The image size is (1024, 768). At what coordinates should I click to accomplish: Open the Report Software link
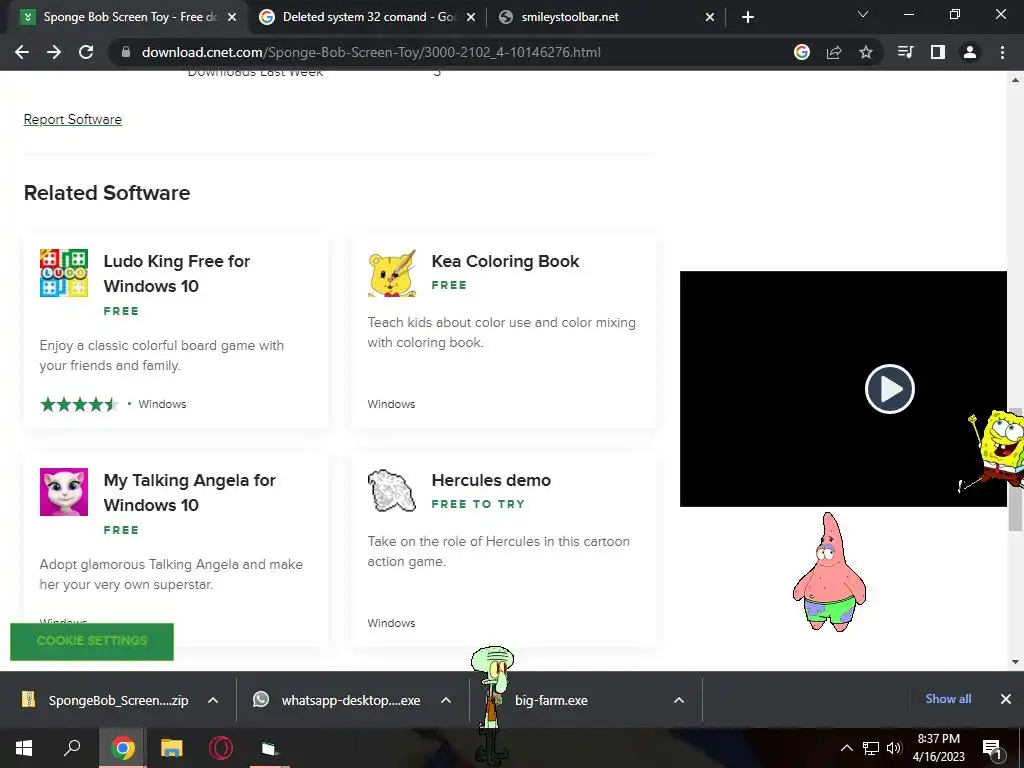[72, 120]
